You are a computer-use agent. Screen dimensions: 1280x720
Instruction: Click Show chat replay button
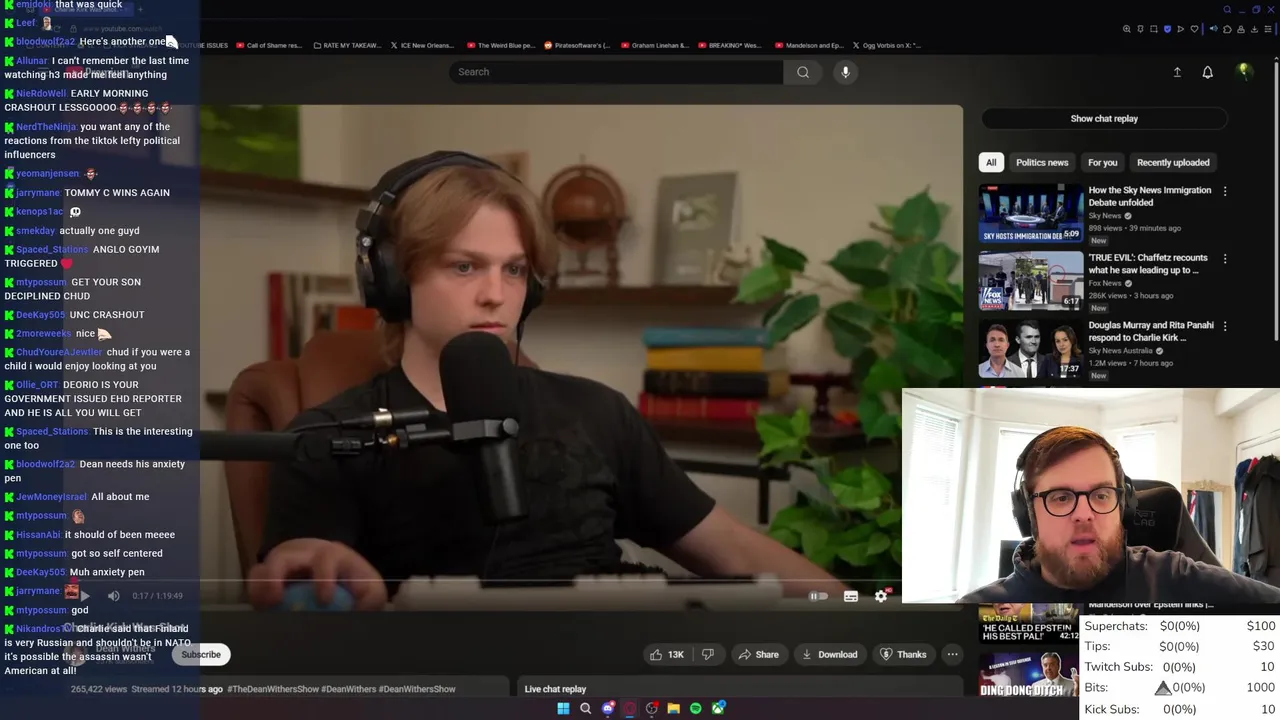coord(1104,118)
